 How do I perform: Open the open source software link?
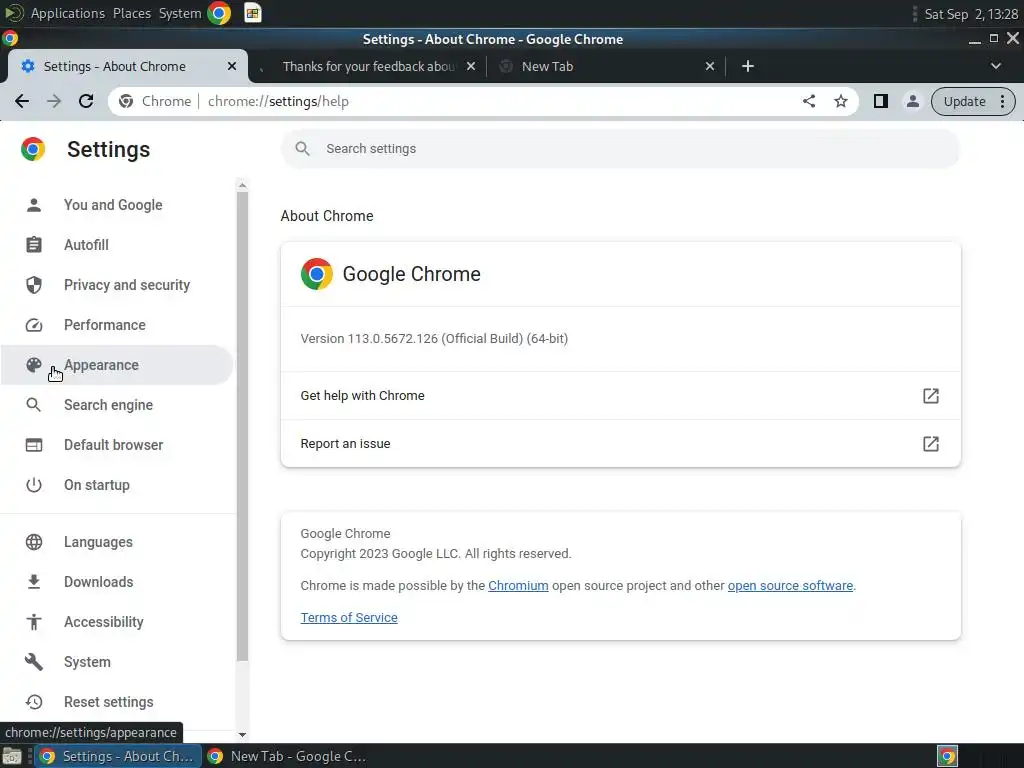pyautogui.click(x=790, y=586)
